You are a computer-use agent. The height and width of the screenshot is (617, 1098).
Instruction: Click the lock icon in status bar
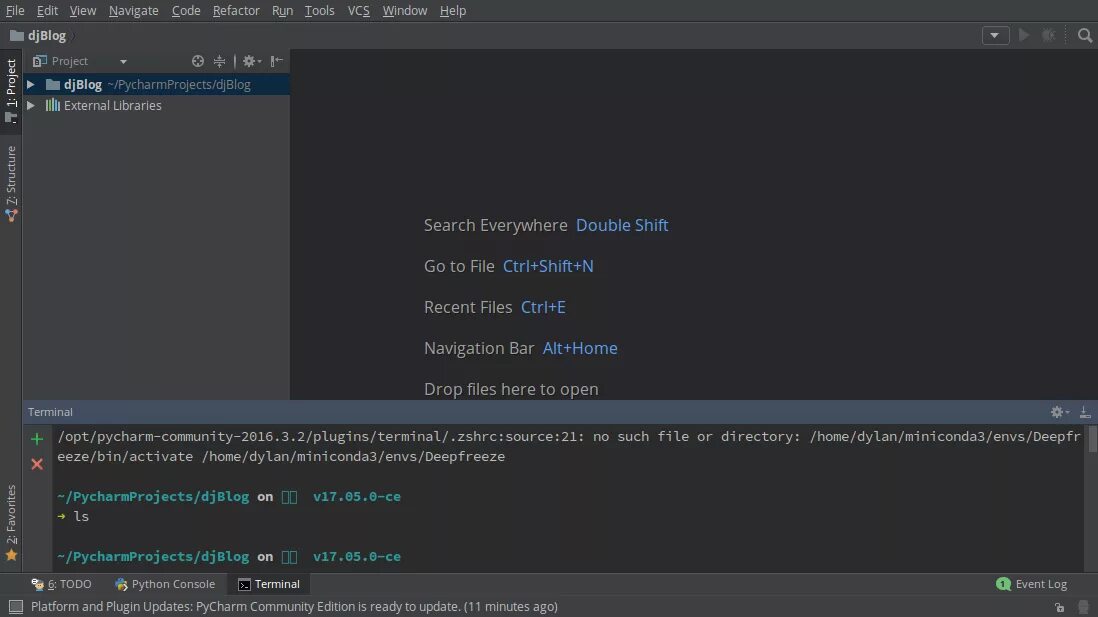1059,607
